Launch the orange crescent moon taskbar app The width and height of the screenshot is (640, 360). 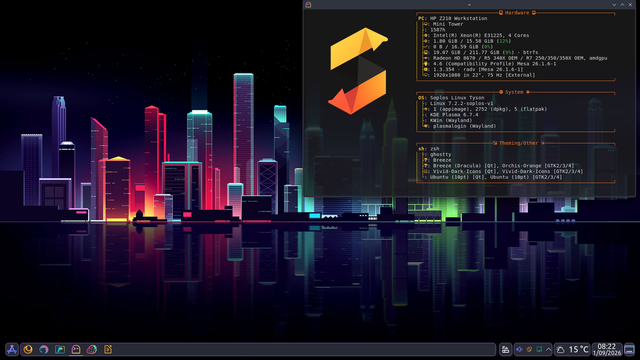[28, 349]
